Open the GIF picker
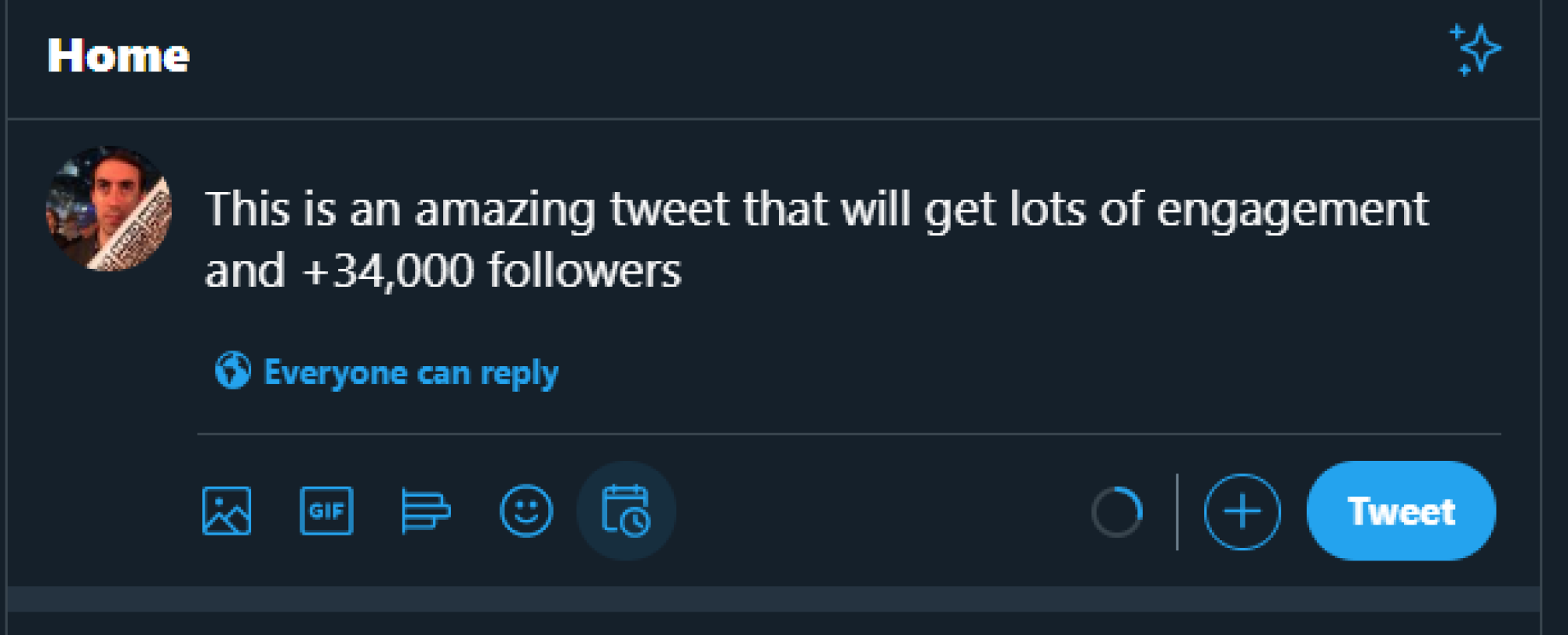Screen dimensions: 1568x635 [x=326, y=511]
